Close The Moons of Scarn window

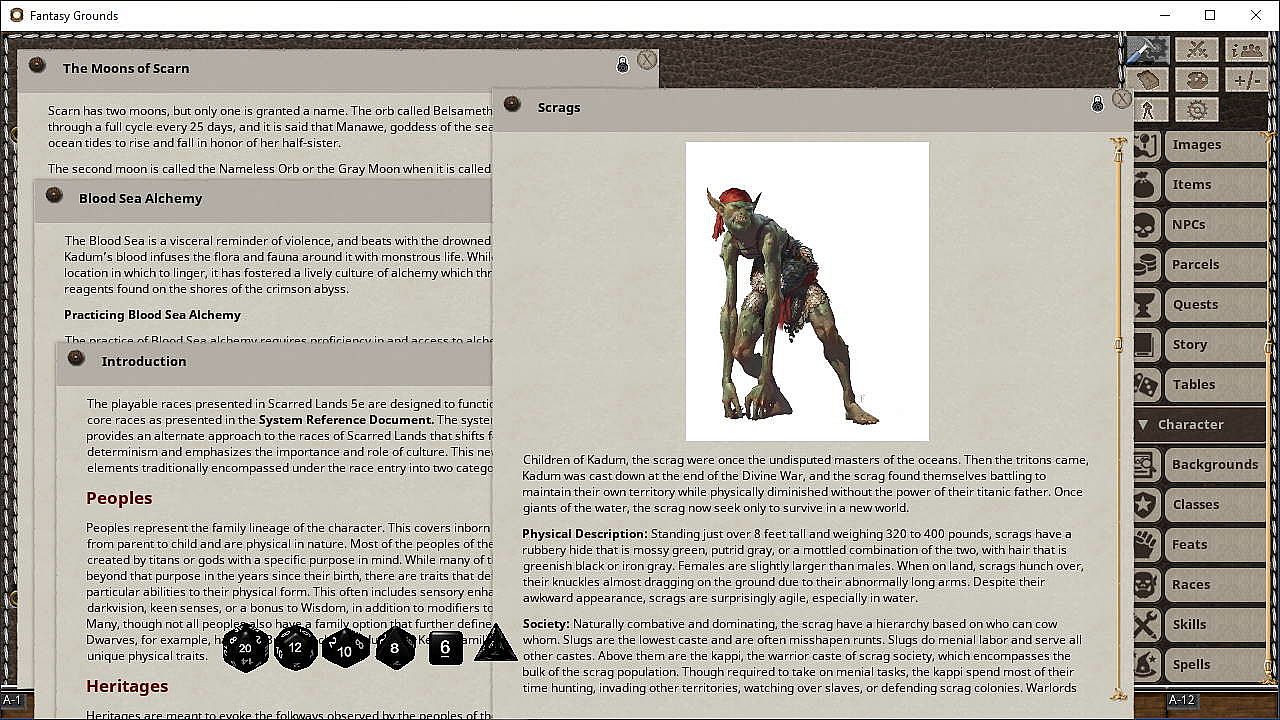pos(647,60)
